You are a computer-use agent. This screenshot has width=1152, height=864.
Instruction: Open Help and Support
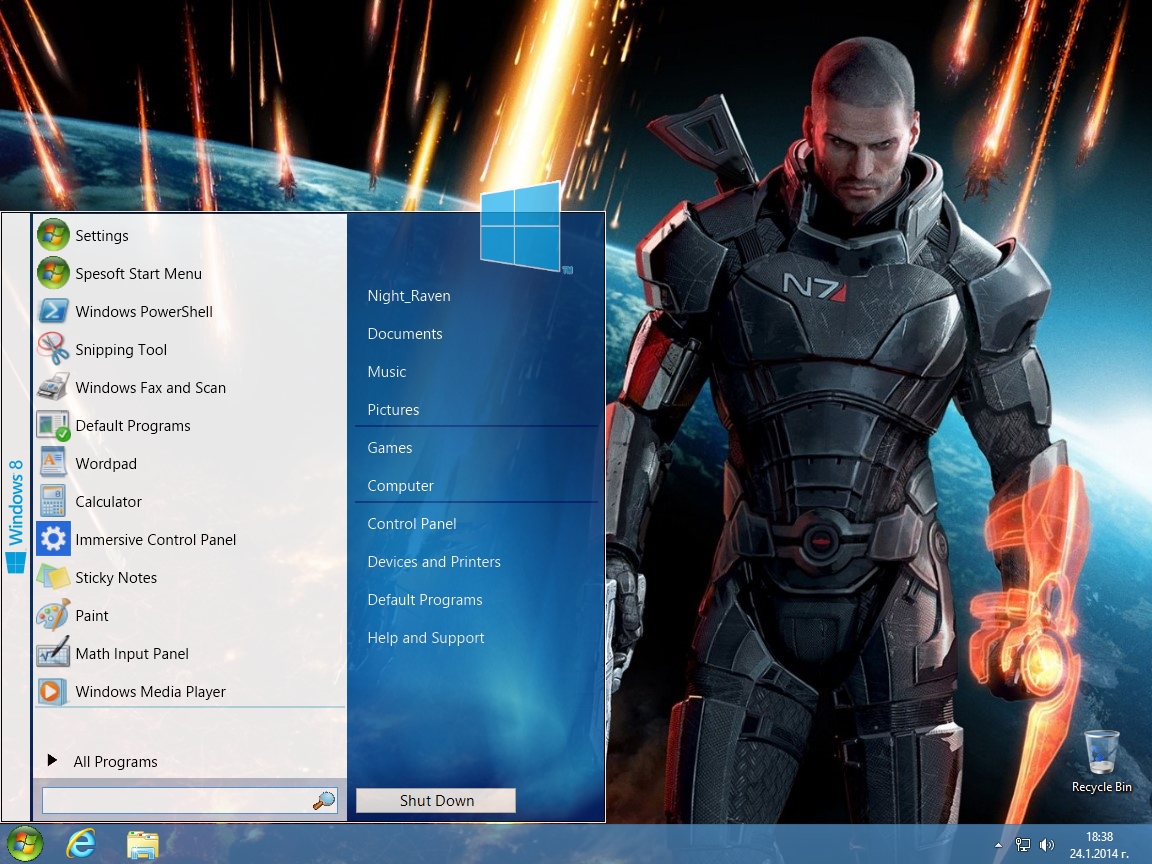426,638
